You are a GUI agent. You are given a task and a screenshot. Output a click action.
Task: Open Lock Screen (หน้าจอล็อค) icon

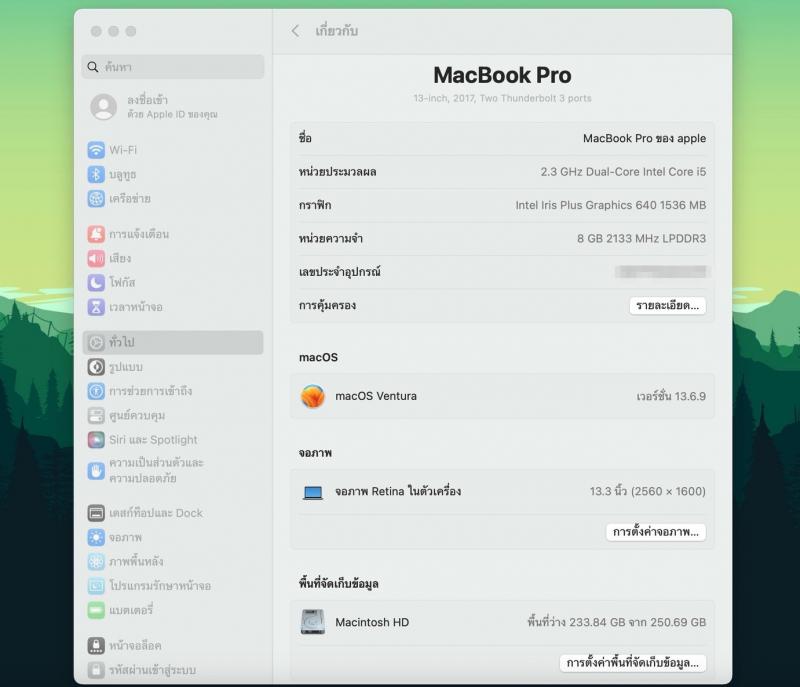(x=96, y=646)
